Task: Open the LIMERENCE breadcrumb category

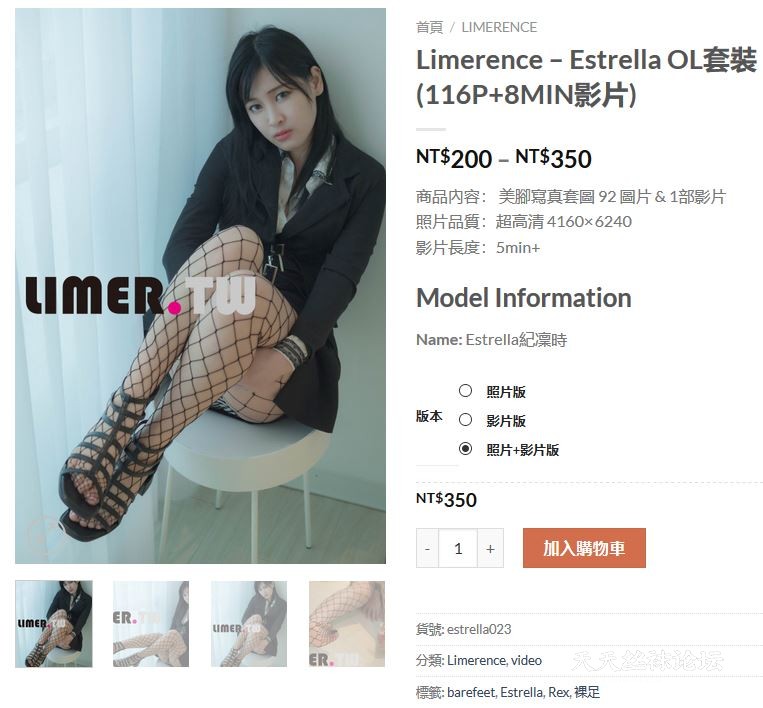Action: [x=499, y=27]
